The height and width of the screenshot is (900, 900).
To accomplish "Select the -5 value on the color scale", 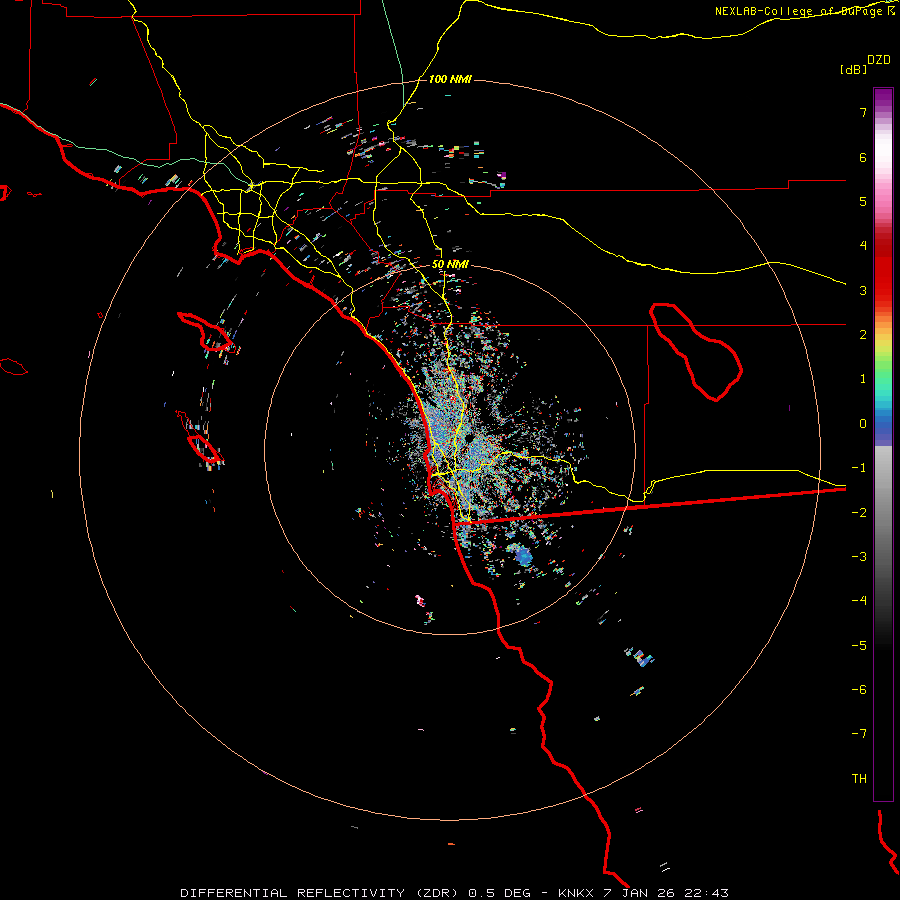I will tap(859, 646).
